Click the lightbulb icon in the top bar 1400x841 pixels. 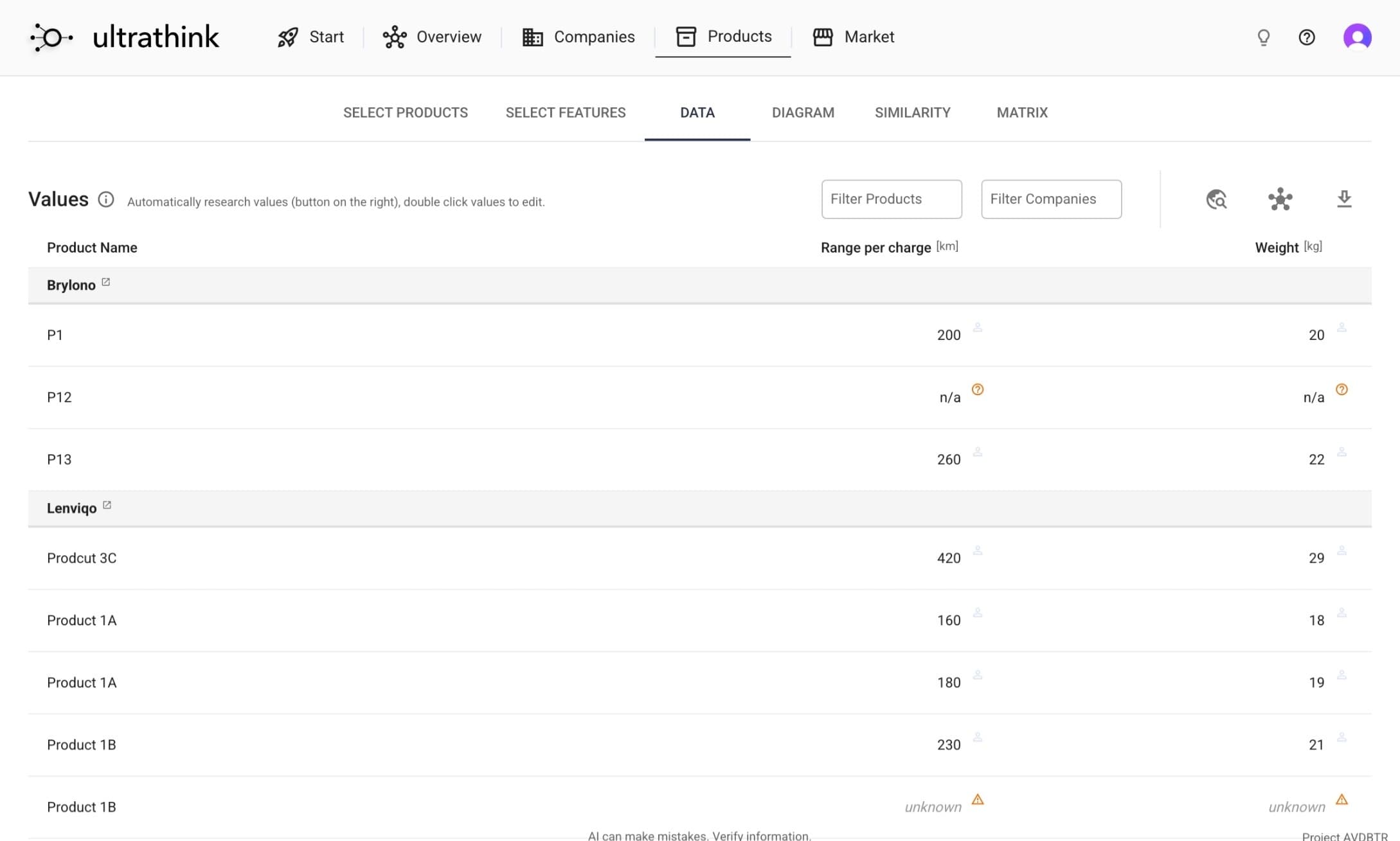tap(1262, 37)
